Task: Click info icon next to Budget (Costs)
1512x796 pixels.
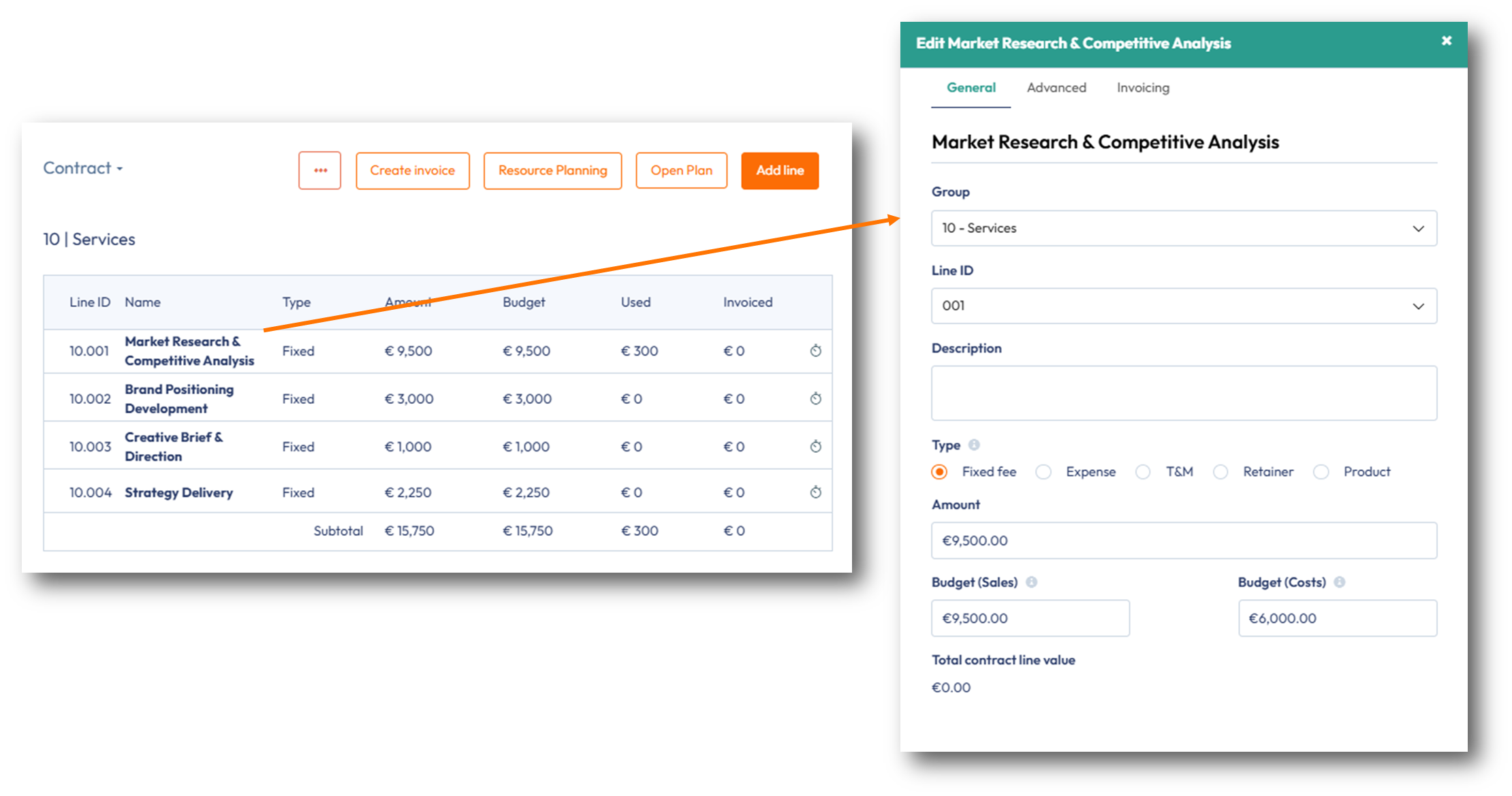Action: pos(1339,582)
